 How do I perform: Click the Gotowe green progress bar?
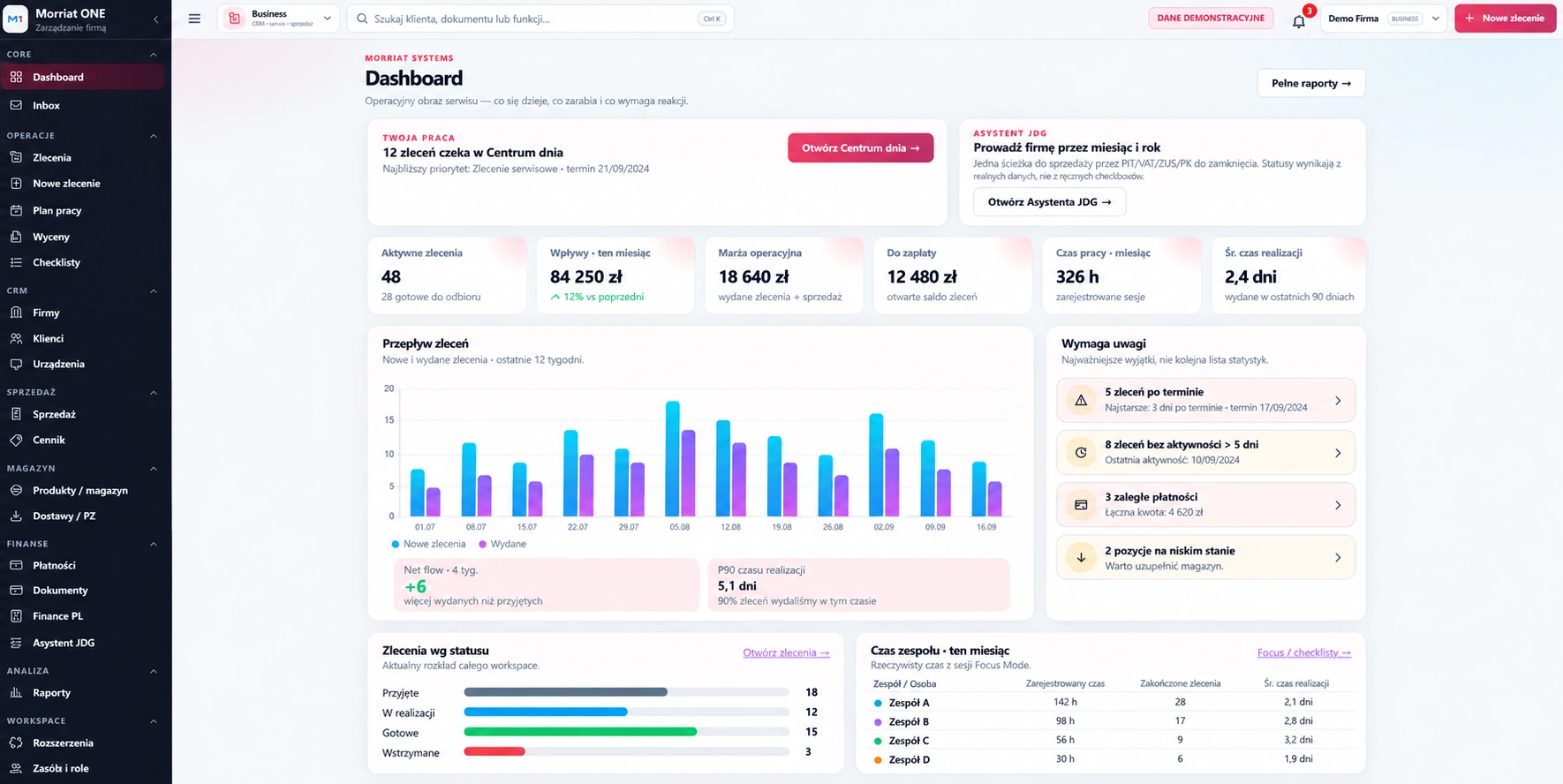coord(580,732)
